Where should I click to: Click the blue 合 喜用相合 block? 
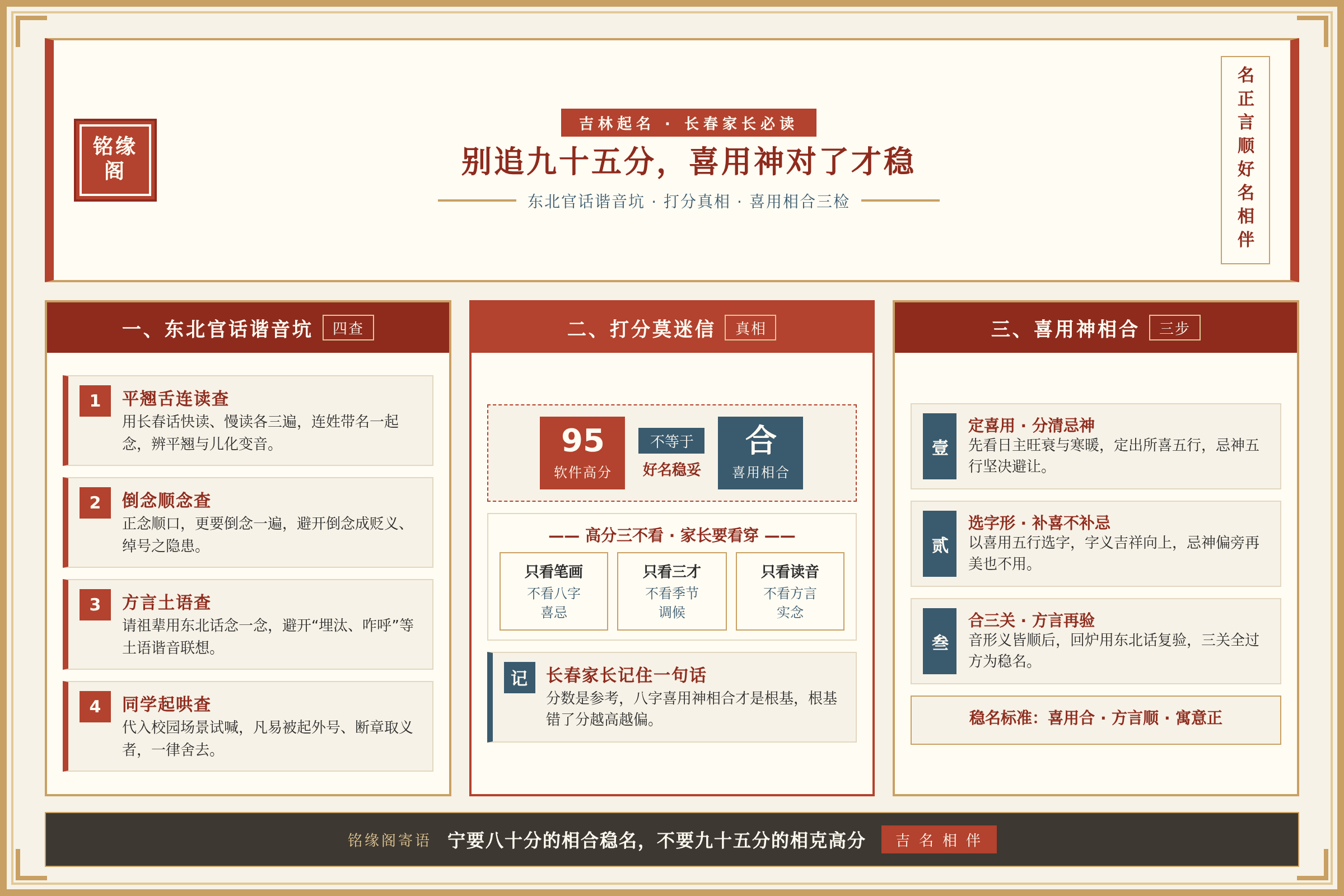(x=760, y=452)
